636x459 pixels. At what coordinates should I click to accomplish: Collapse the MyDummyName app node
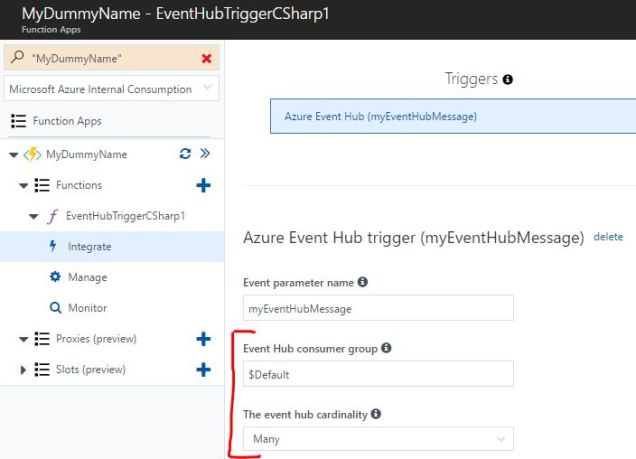coord(14,154)
